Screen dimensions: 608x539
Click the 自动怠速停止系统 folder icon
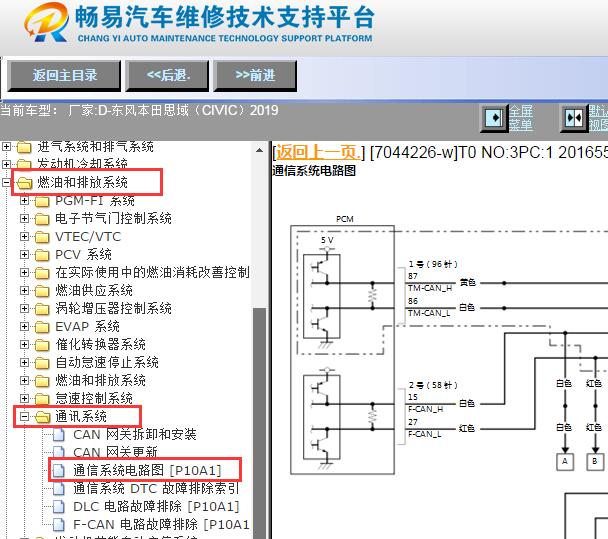point(42,363)
